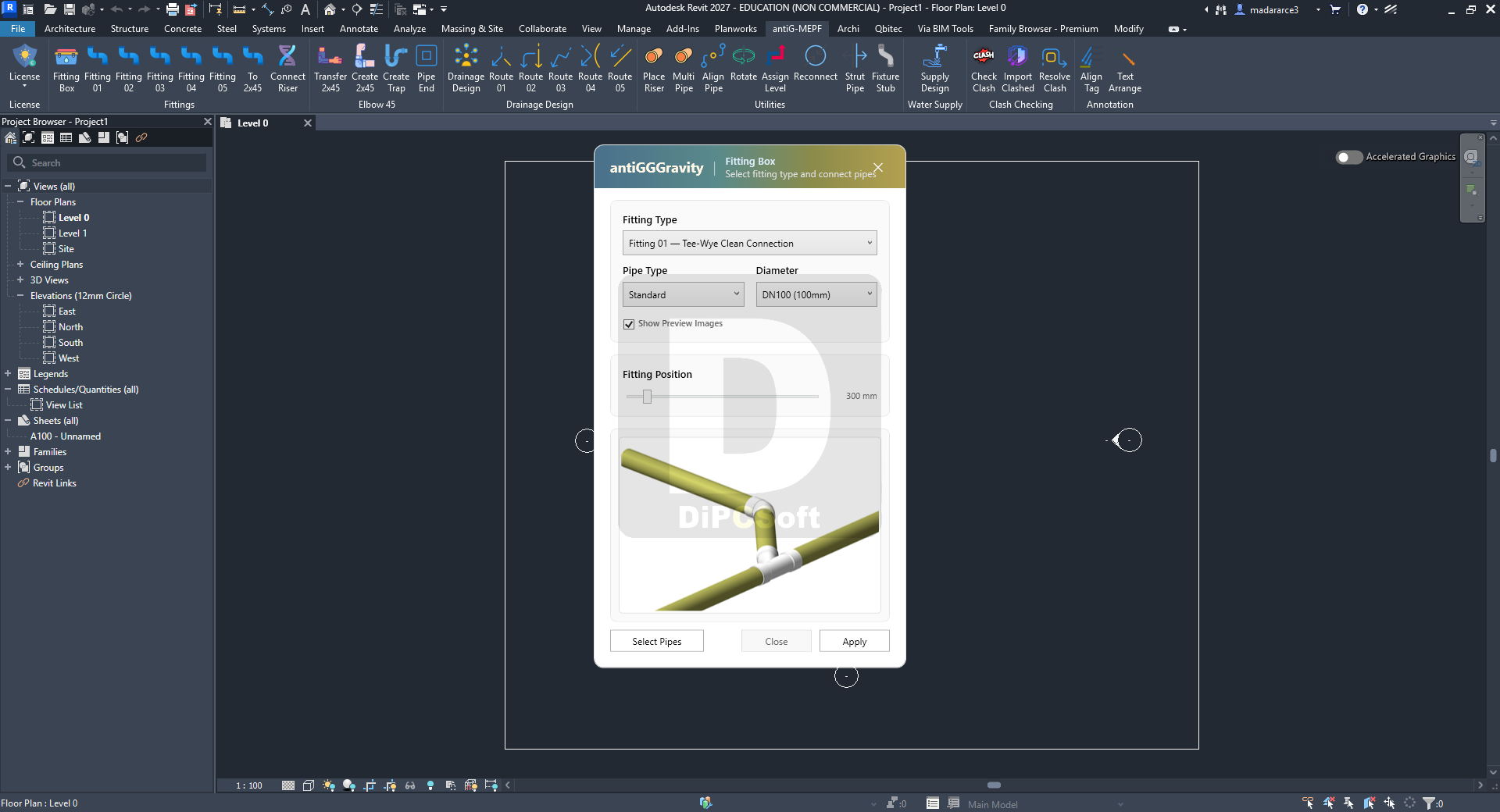1500x812 pixels.
Task: Open the Supply Design tool
Action: click(x=935, y=69)
